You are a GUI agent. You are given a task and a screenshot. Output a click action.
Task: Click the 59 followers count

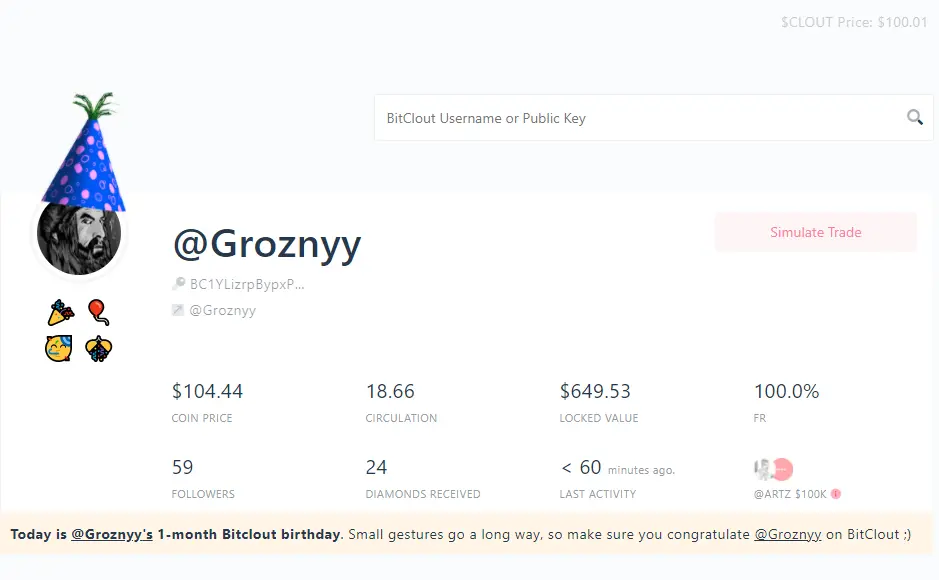[183, 467]
